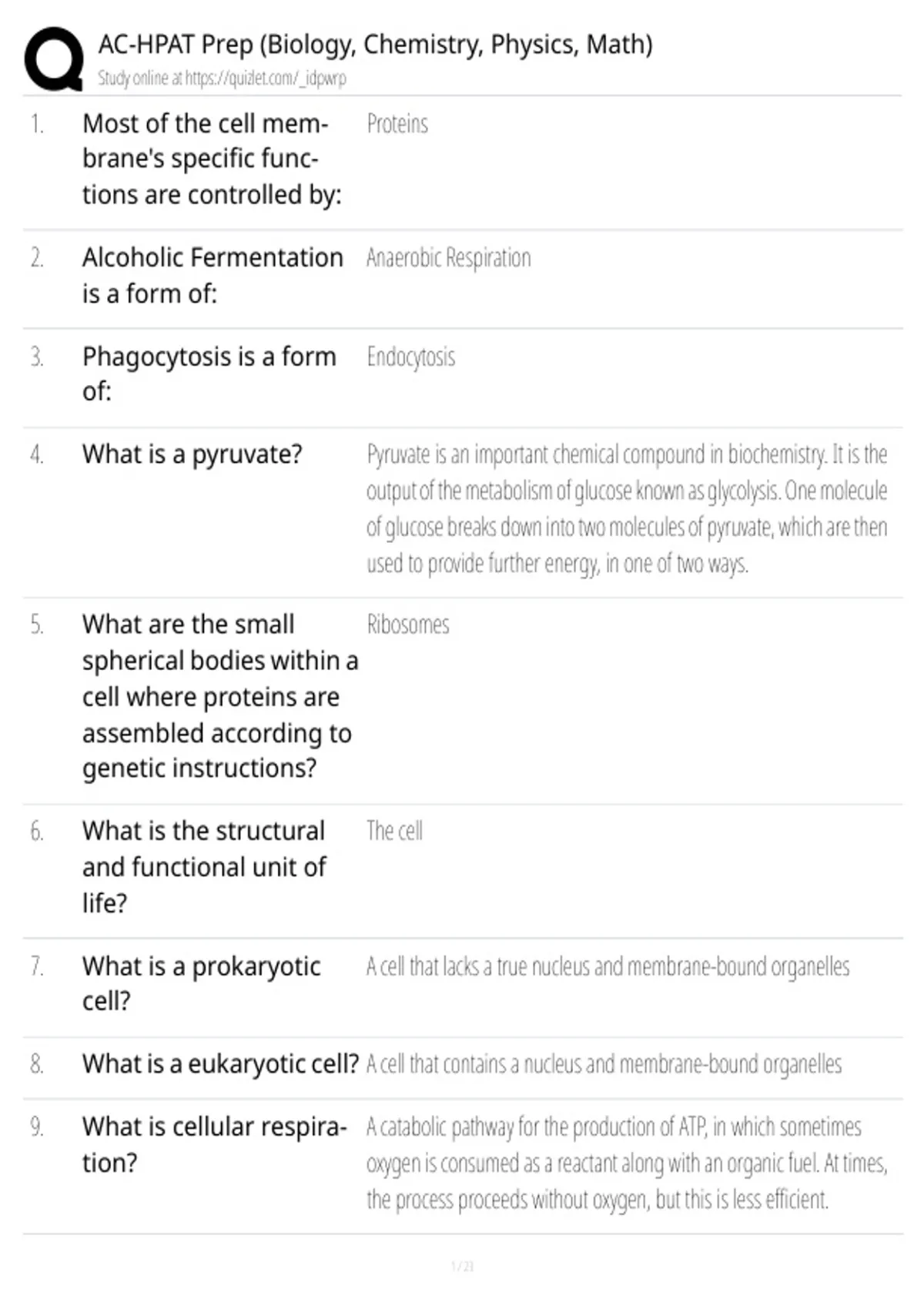The image size is (924, 1309).
Task: Click the answer 'The cell'
Action: click(x=394, y=831)
